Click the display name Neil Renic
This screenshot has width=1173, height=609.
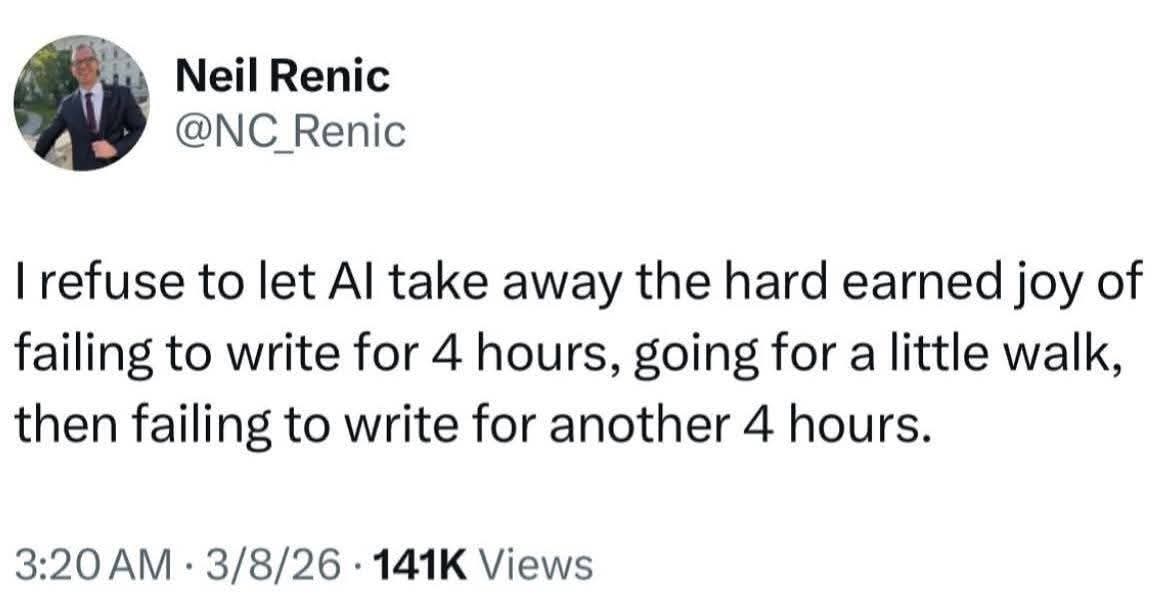(x=281, y=76)
